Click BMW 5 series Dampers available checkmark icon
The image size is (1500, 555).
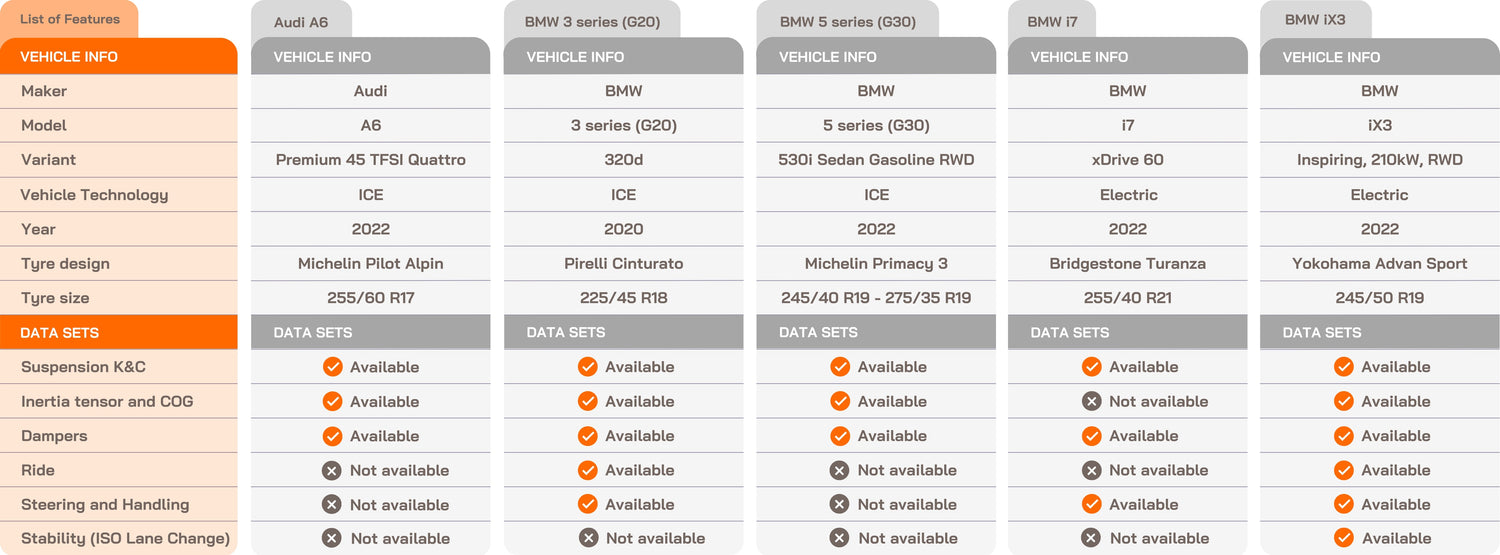[840, 436]
